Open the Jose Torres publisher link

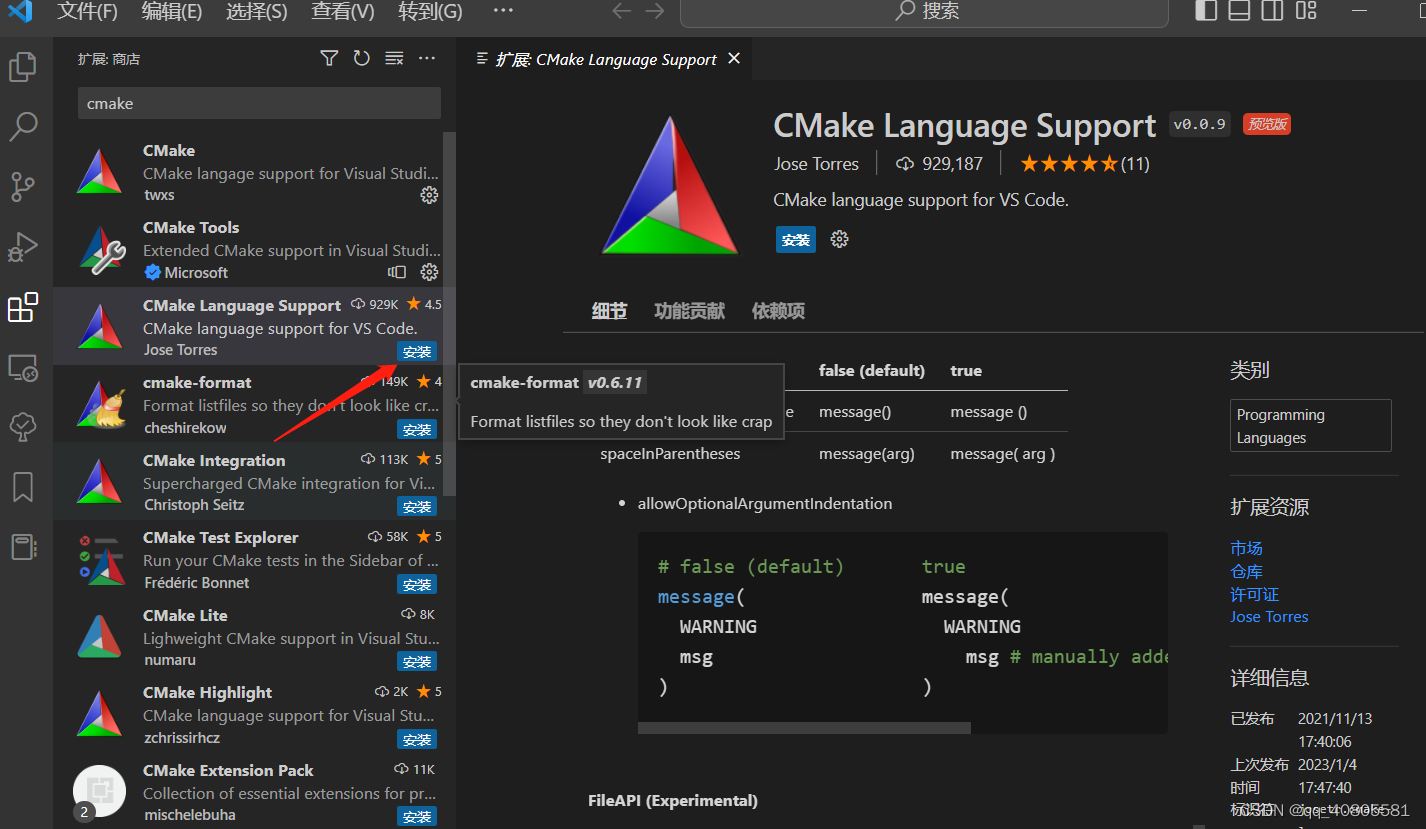(1269, 616)
